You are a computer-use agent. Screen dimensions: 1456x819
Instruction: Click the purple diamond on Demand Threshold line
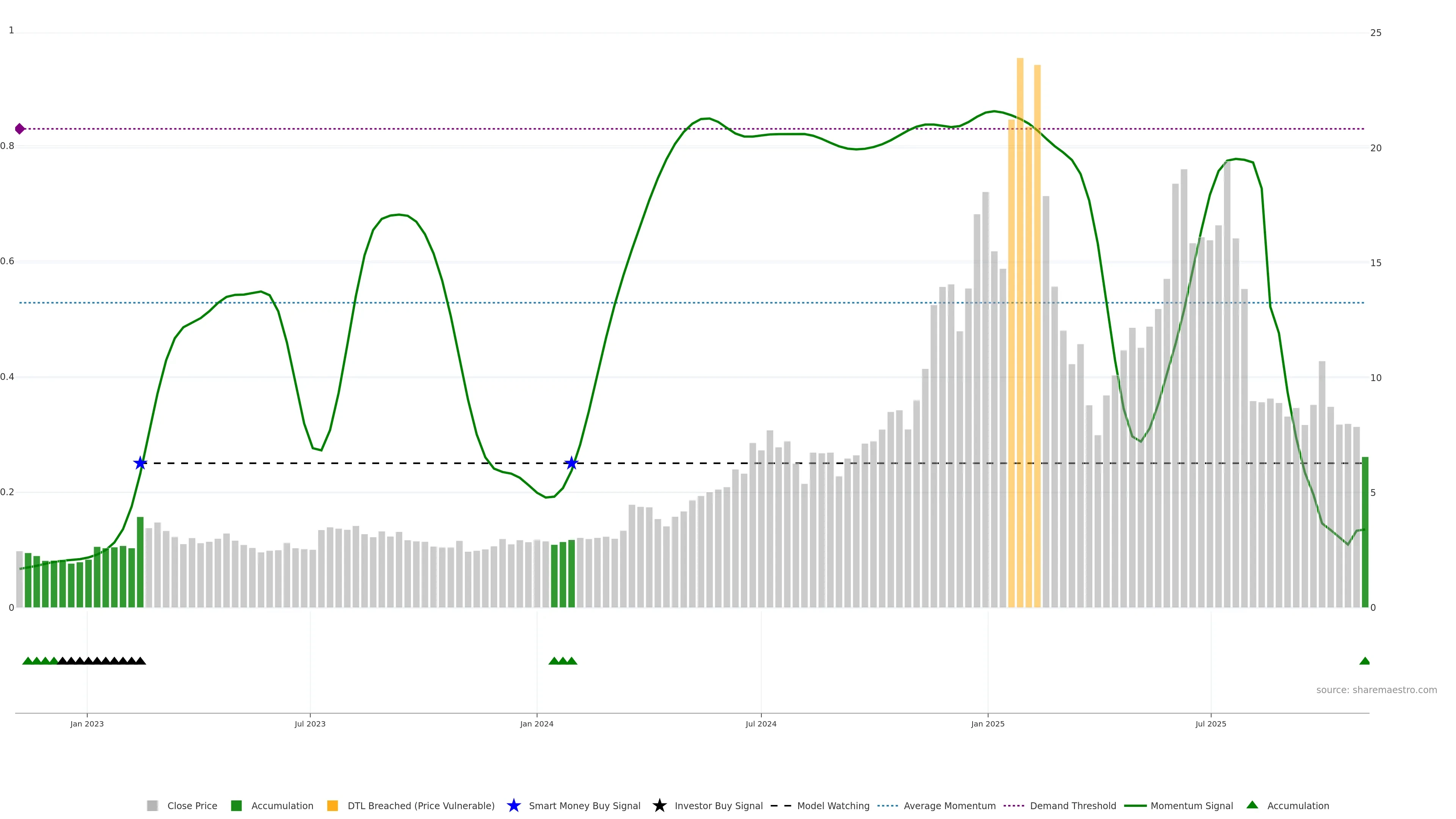(20, 129)
